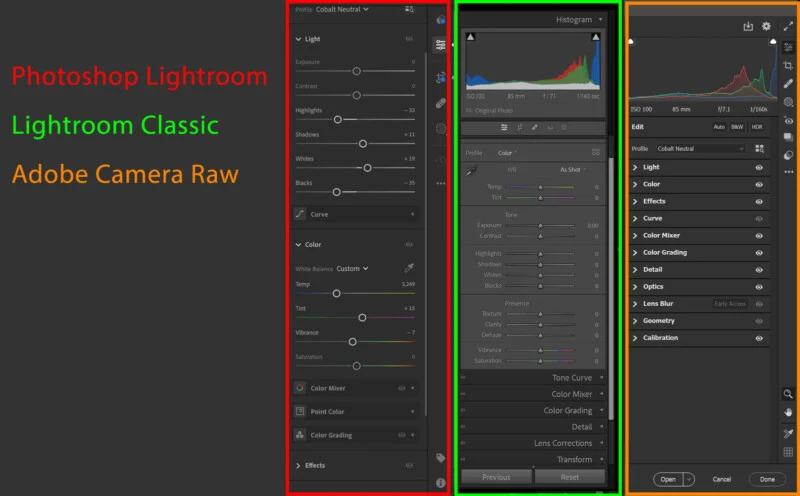This screenshot has width=800, height=496.
Task: Click the Healing brush icon in Camera Raw
Action: 788,83
